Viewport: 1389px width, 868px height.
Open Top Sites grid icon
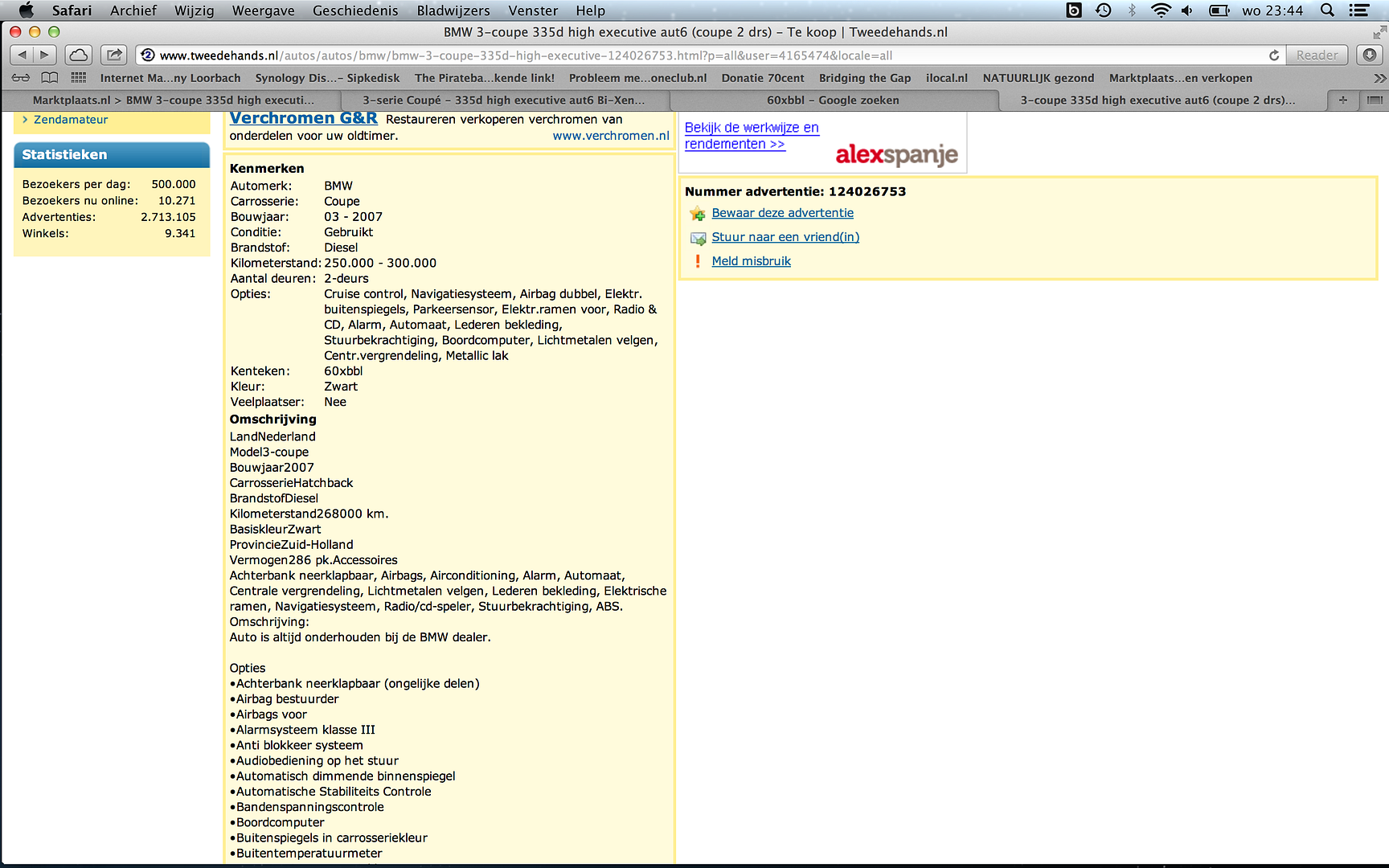click(78, 78)
